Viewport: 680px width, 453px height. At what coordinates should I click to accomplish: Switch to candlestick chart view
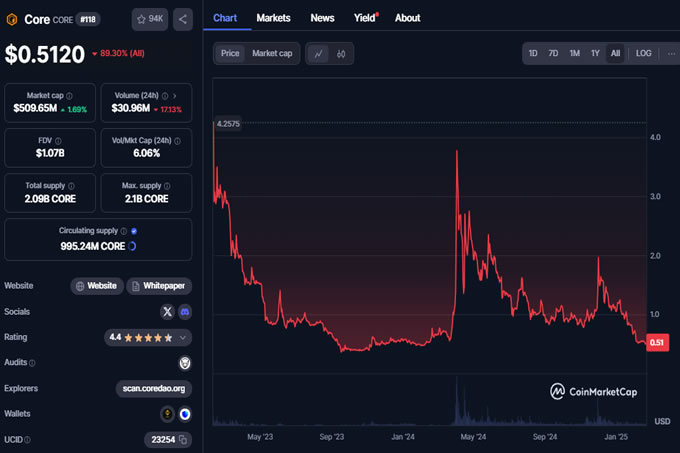point(341,53)
